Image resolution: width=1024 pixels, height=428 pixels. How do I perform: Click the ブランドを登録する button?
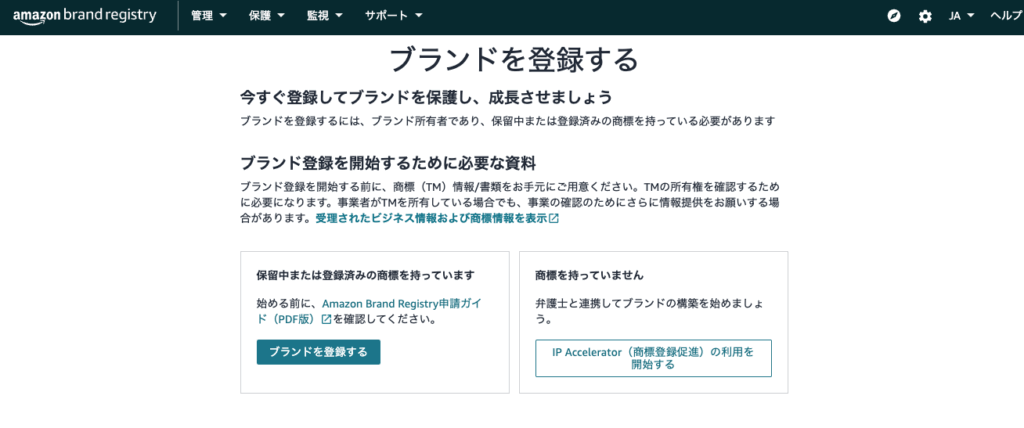pyautogui.click(x=318, y=352)
